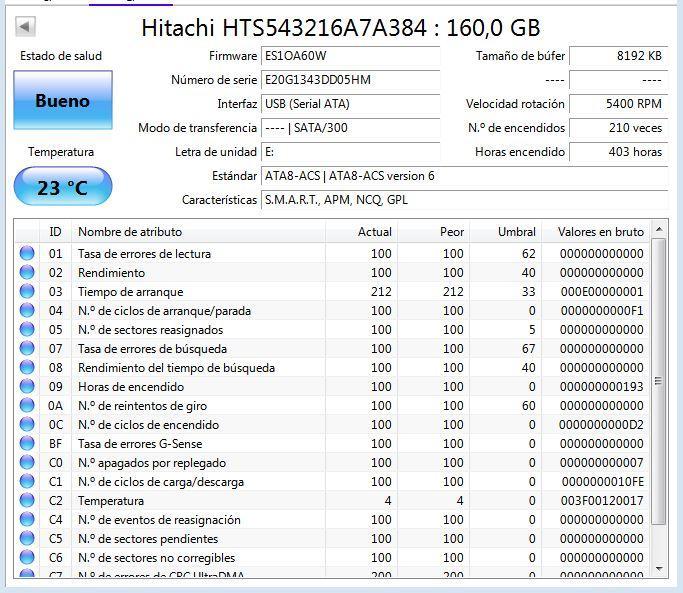Click raw value 000000000193

(x=602, y=386)
